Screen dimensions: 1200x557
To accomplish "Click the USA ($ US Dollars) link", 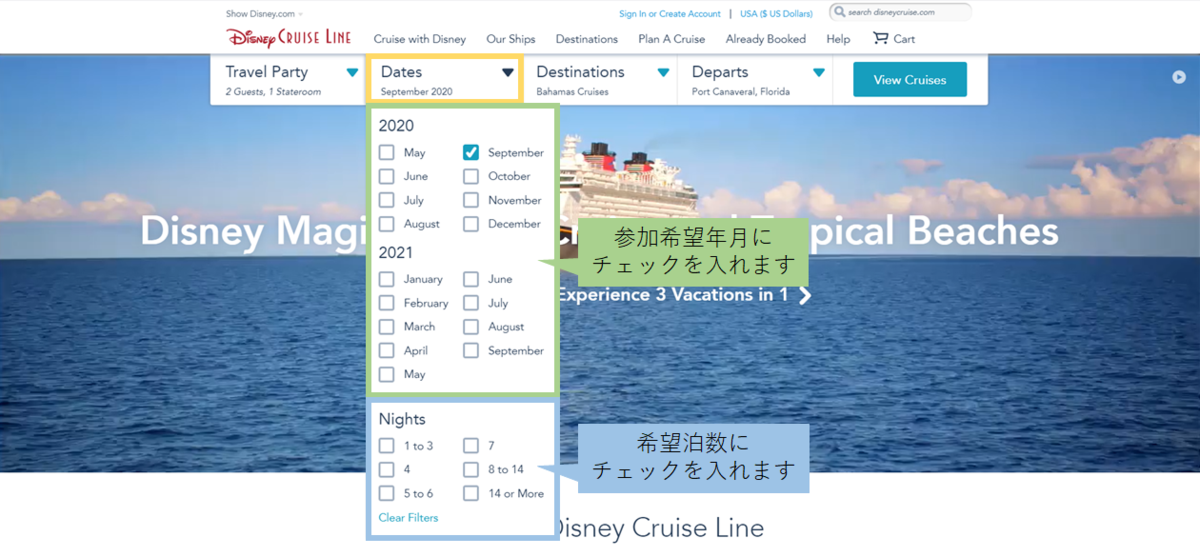I will coord(777,14).
